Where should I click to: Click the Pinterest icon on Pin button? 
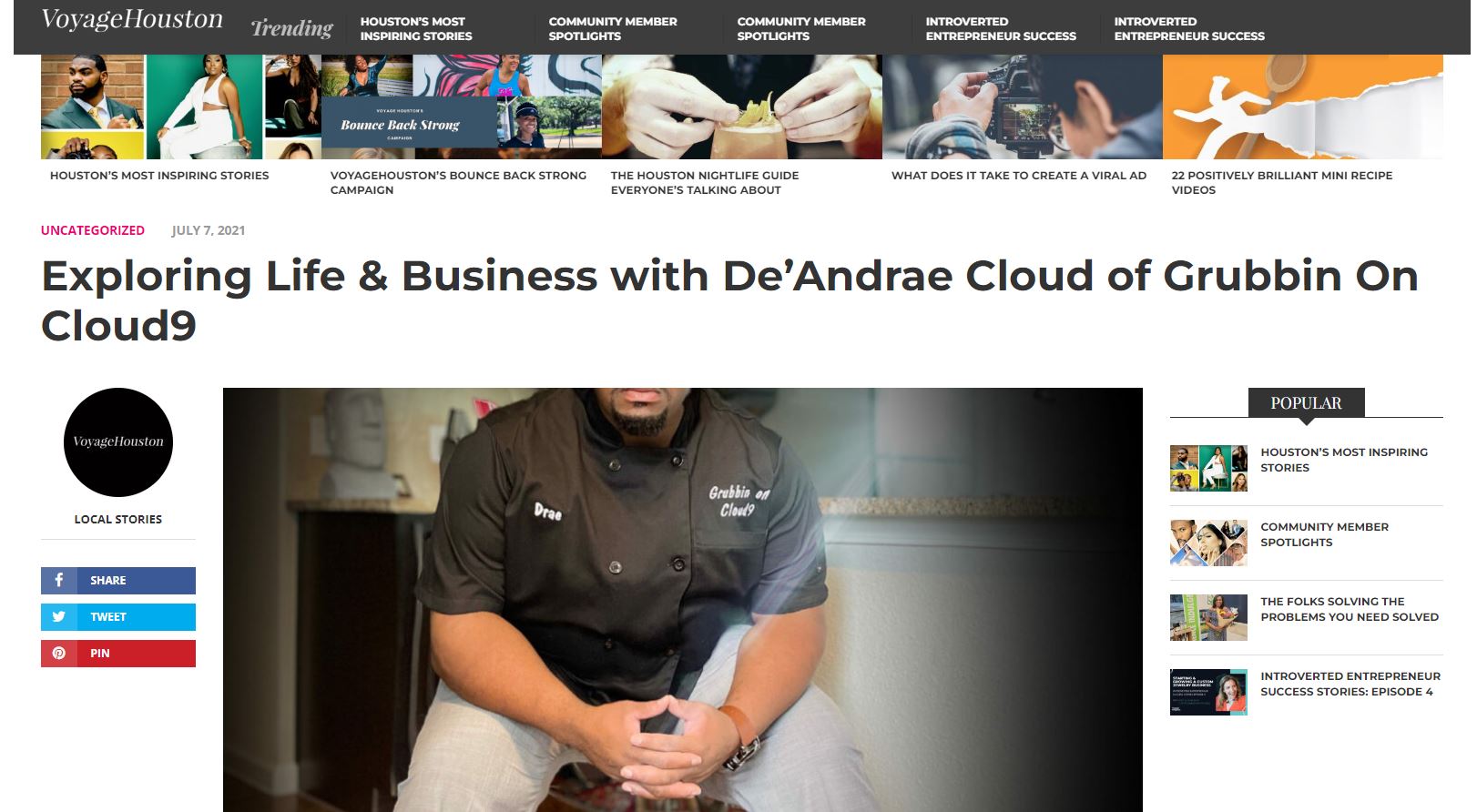click(x=59, y=653)
